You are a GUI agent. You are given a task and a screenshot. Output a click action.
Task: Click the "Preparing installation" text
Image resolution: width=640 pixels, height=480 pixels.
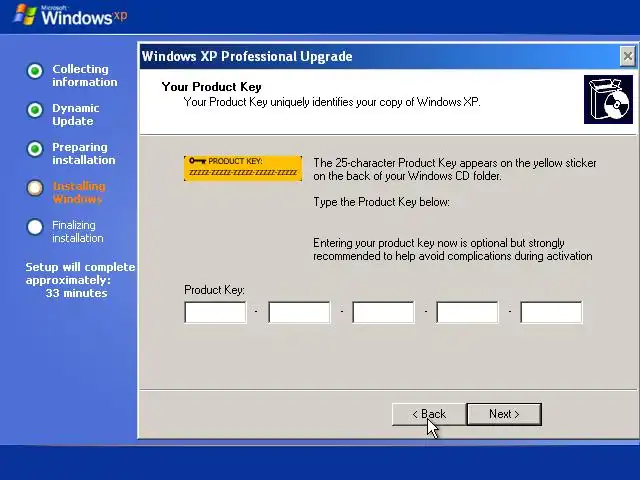pos(84,153)
